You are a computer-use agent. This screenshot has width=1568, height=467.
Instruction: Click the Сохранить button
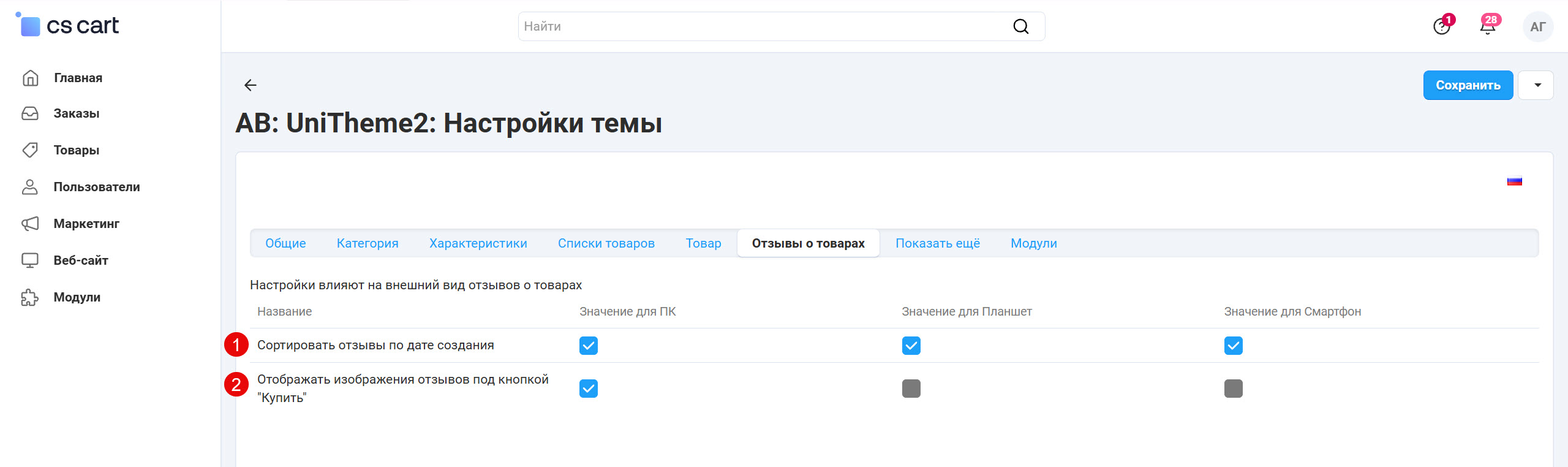click(x=1468, y=85)
